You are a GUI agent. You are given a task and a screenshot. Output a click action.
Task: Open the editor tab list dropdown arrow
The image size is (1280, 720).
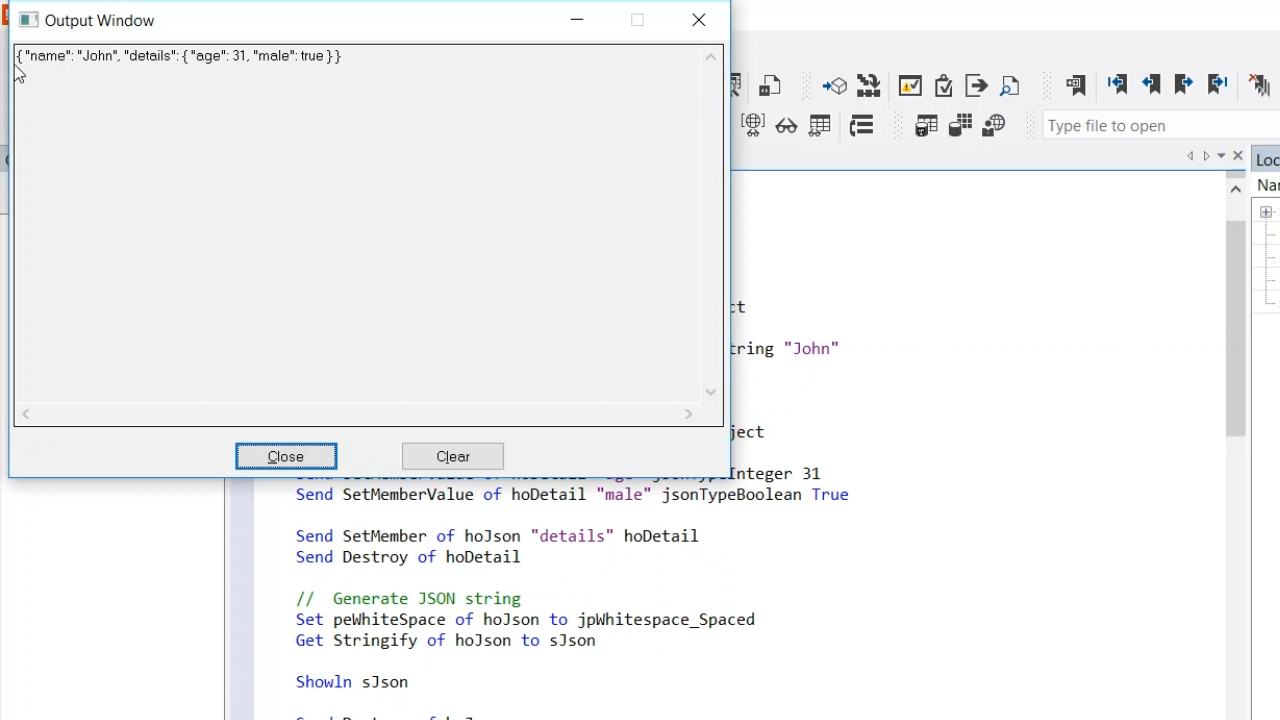1221,156
